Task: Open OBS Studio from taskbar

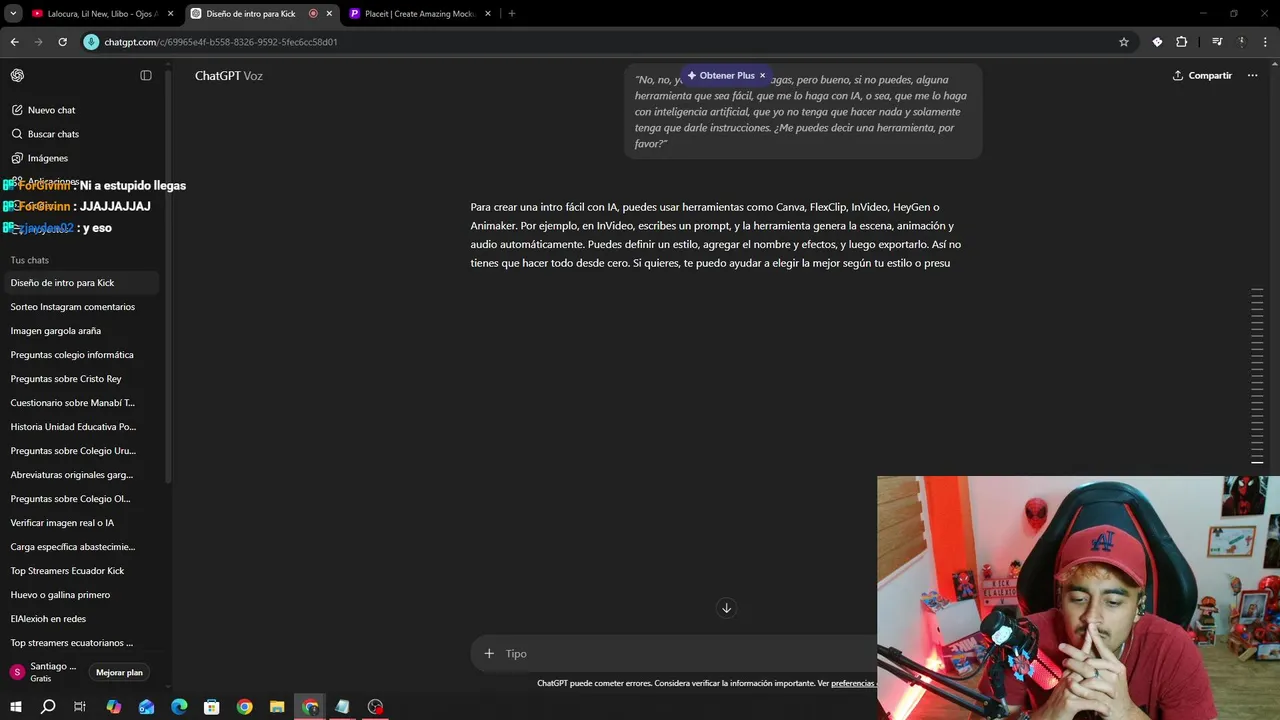Action: [375, 707]
